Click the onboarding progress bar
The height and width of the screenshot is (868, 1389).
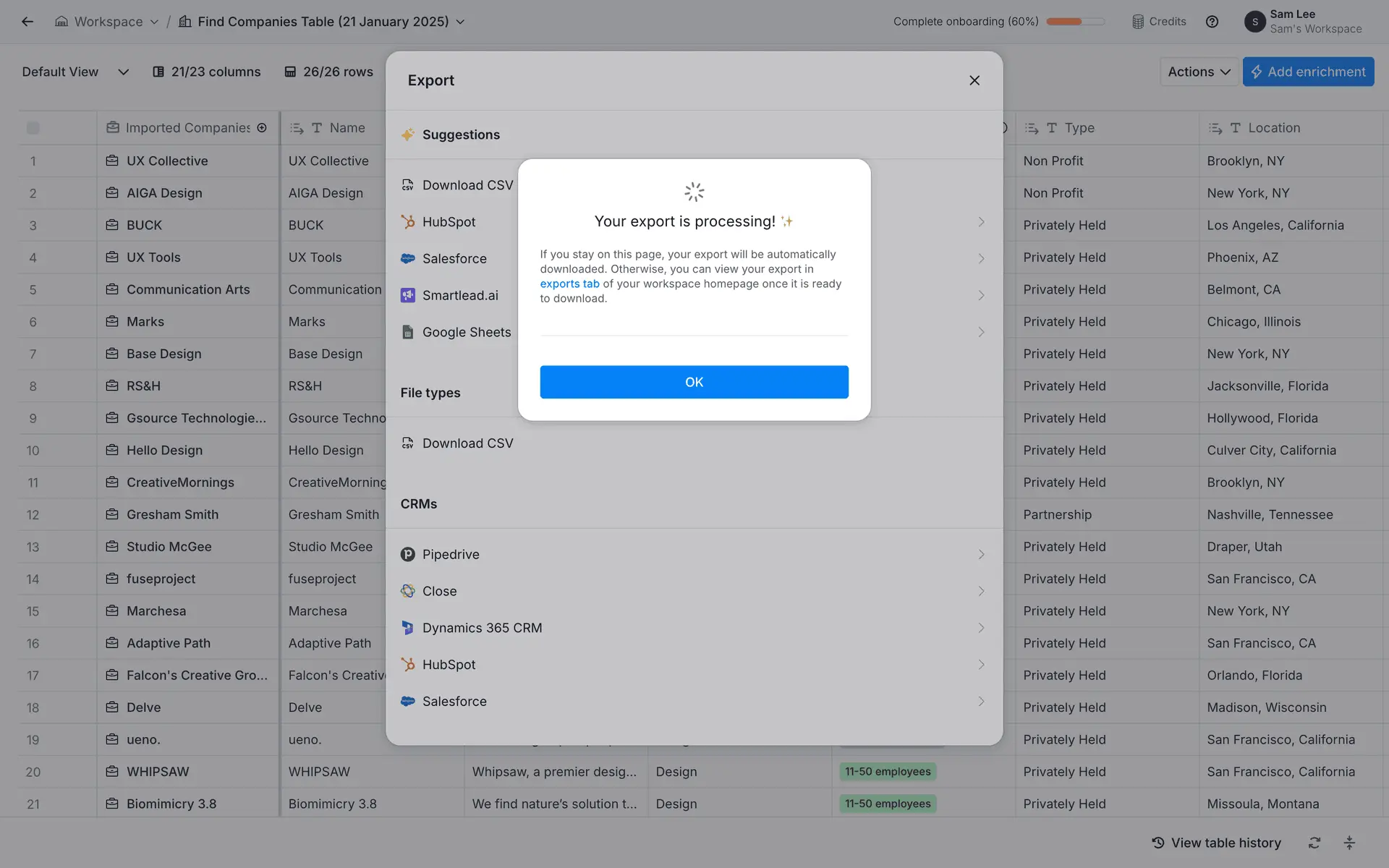(1075, 22)
